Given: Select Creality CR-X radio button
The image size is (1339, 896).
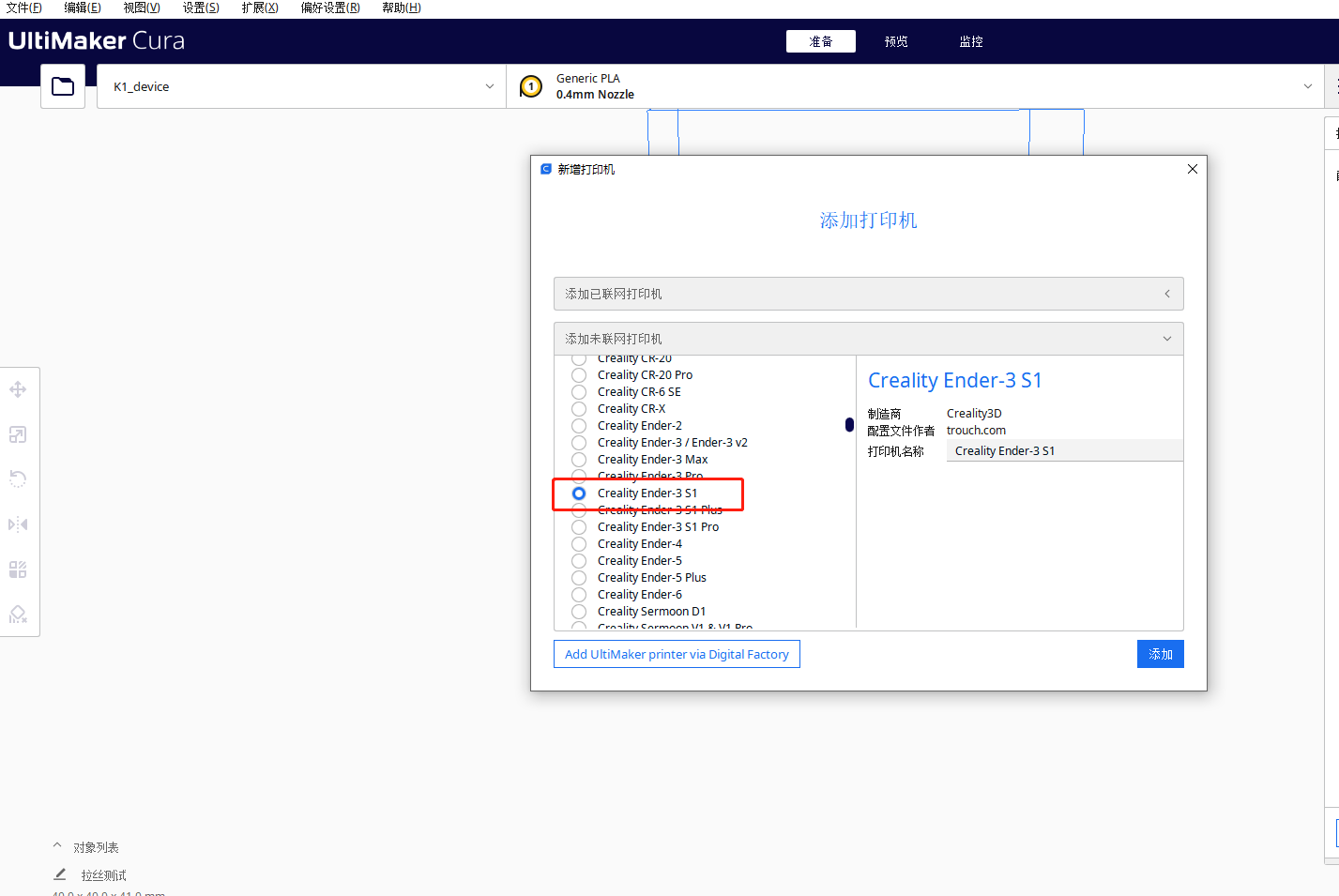Looking at the screenshot, I should pyautogui.click(x=579, y=409).
